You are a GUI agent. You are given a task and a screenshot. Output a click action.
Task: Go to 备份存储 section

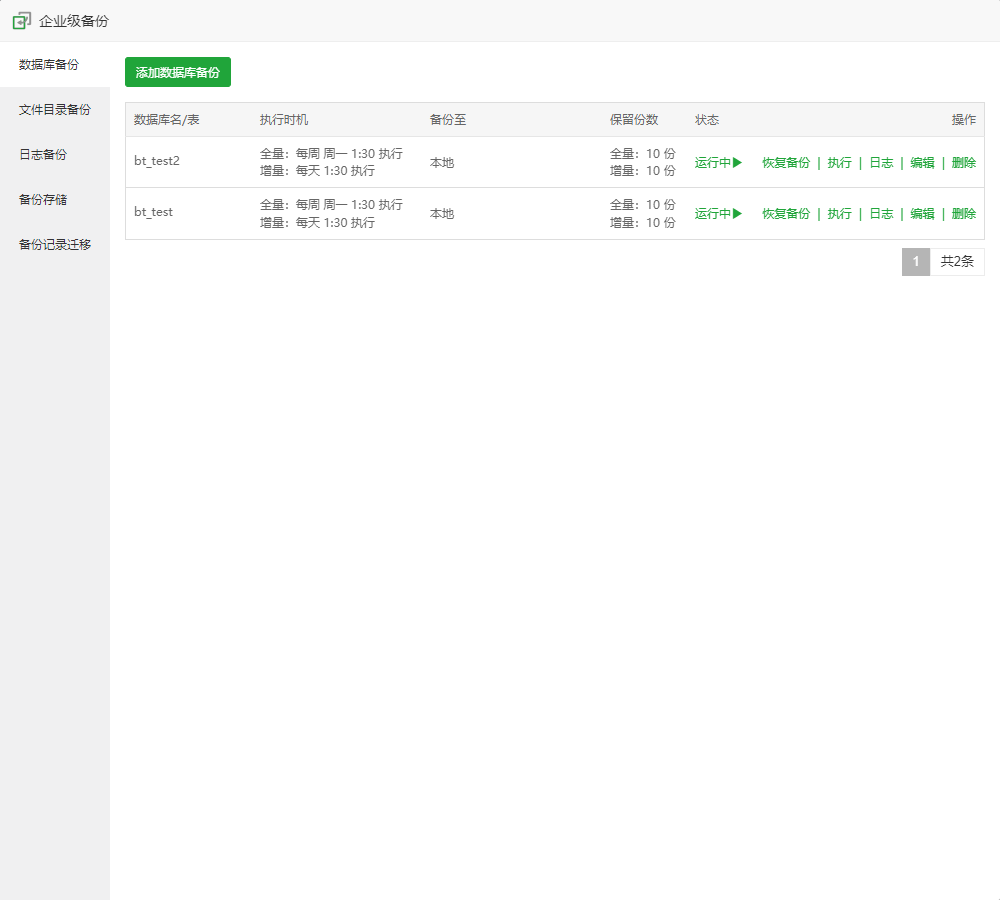pyautogui.click(x=43, y=200)
